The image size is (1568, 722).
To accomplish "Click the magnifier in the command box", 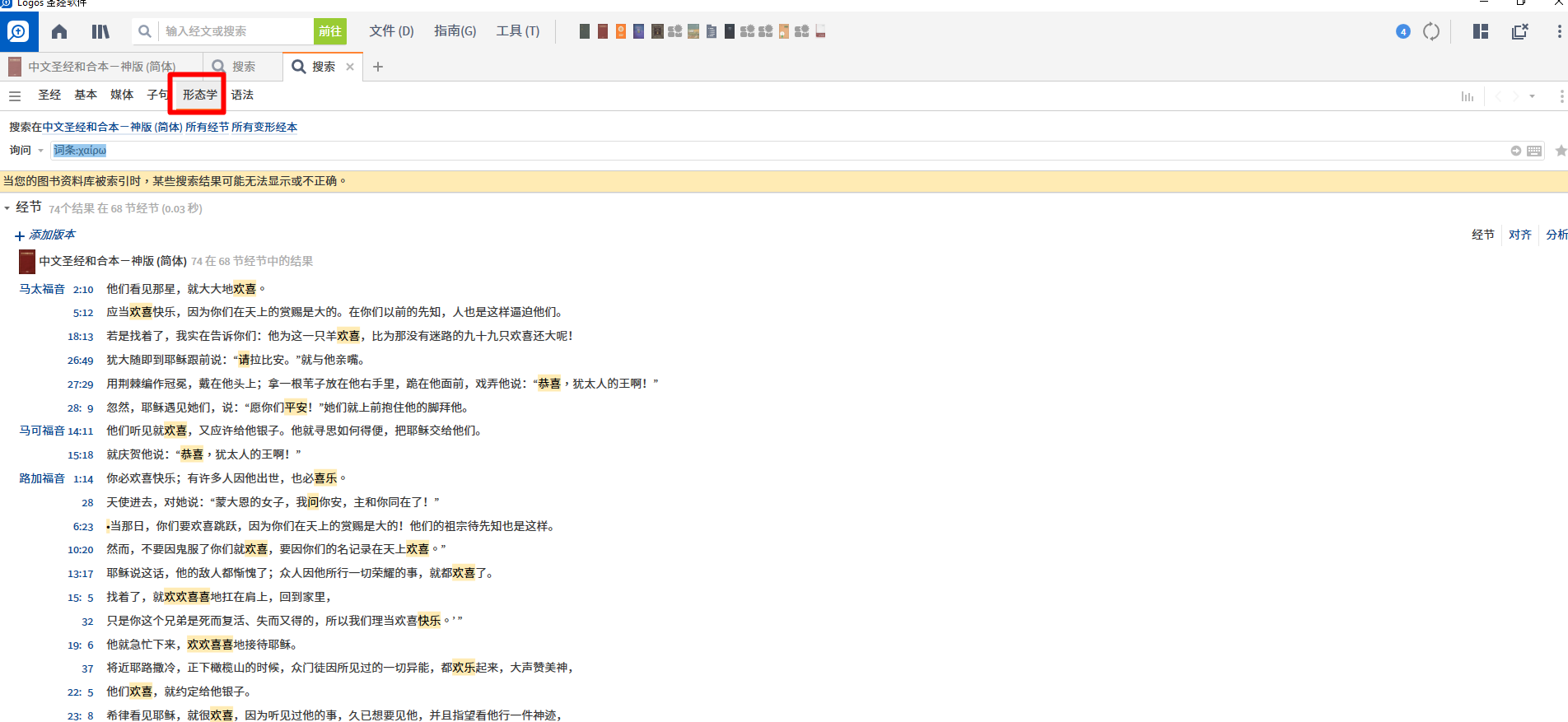I will pyautogui.click(x=145, y=31).
